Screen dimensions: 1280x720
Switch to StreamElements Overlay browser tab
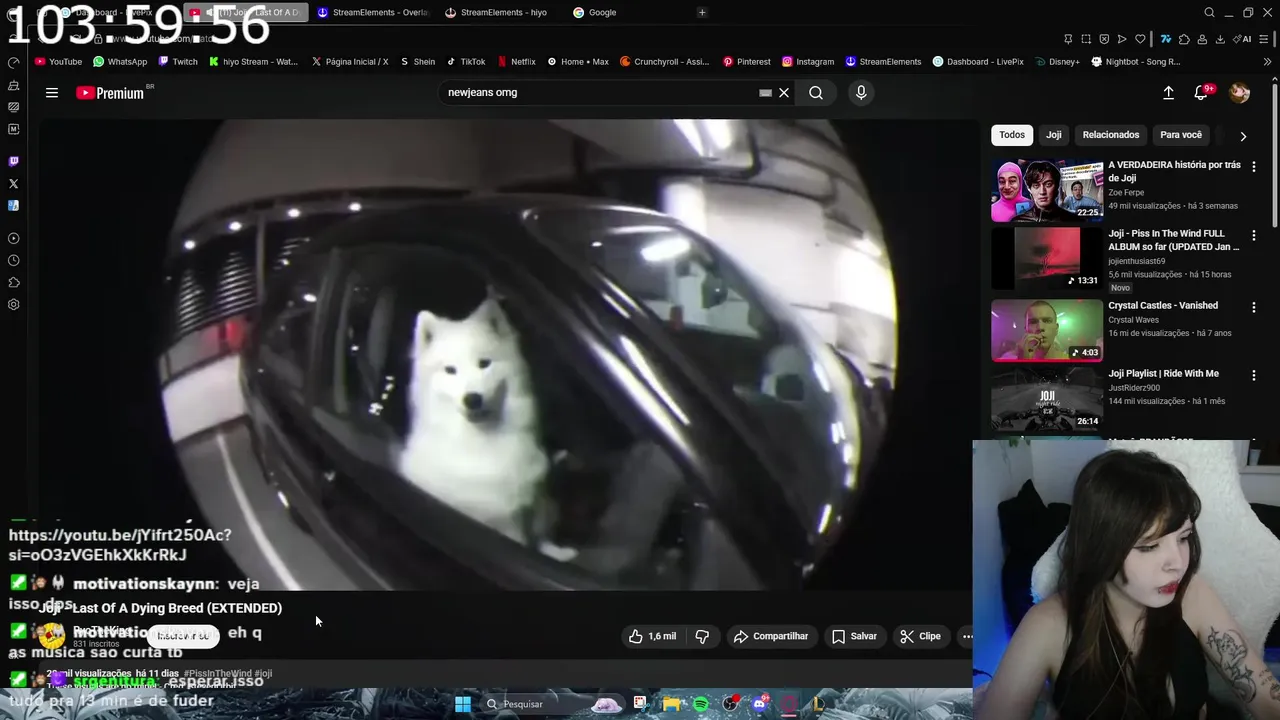[373, 13]
